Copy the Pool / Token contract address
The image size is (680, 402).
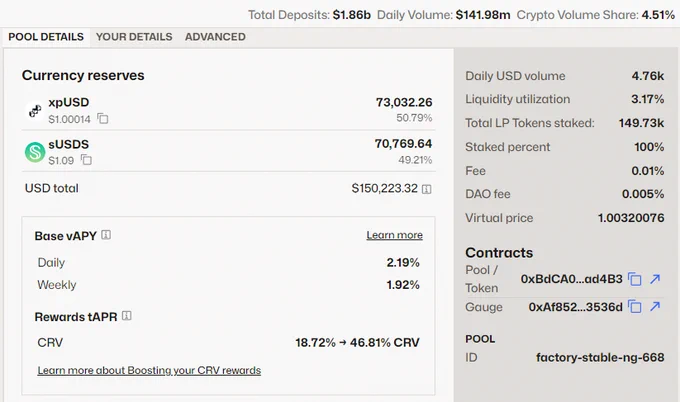coord(635,279)
